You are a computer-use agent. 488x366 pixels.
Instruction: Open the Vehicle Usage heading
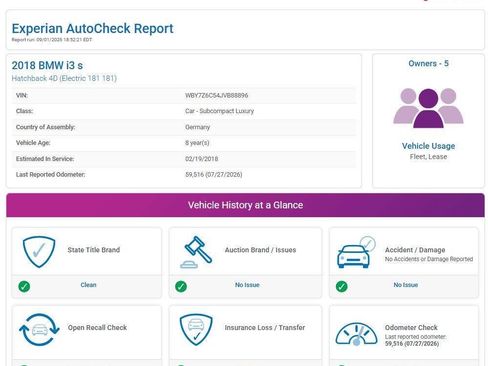click(428, 146)
